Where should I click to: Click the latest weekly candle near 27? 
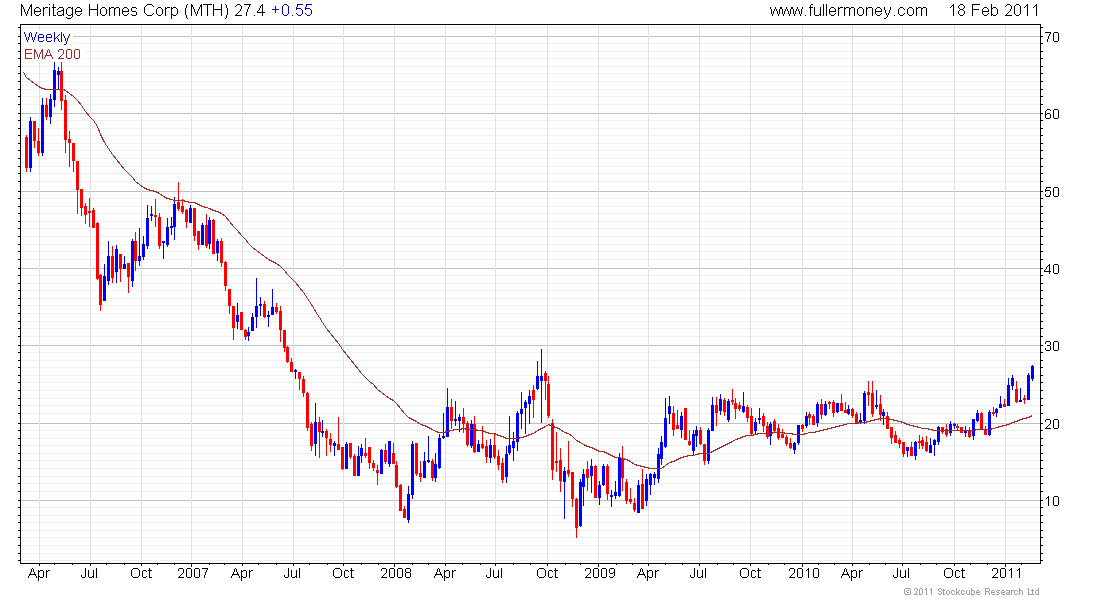click(x=1032, y=373)
